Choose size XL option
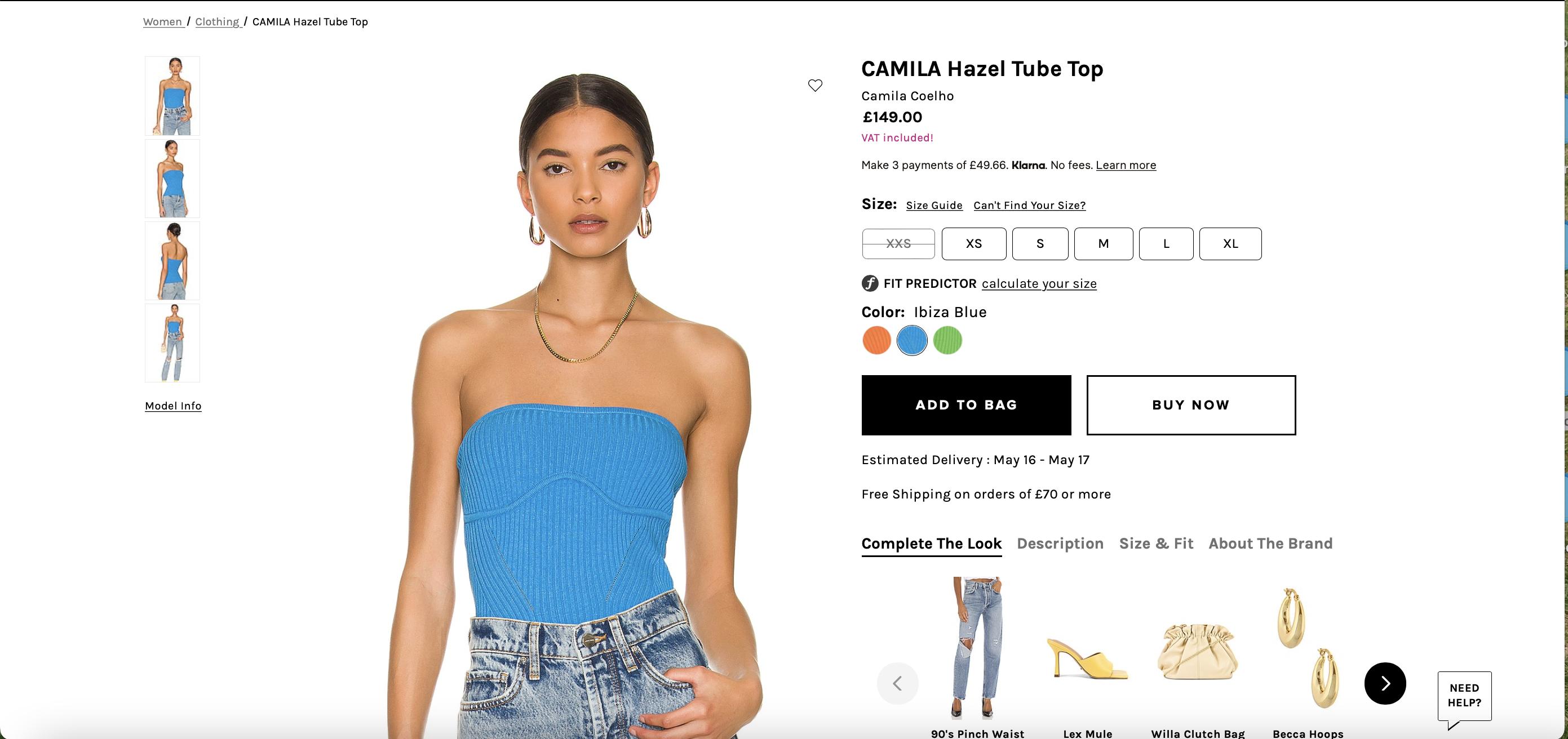1568x739 pixels. [x=1230, y=244]
